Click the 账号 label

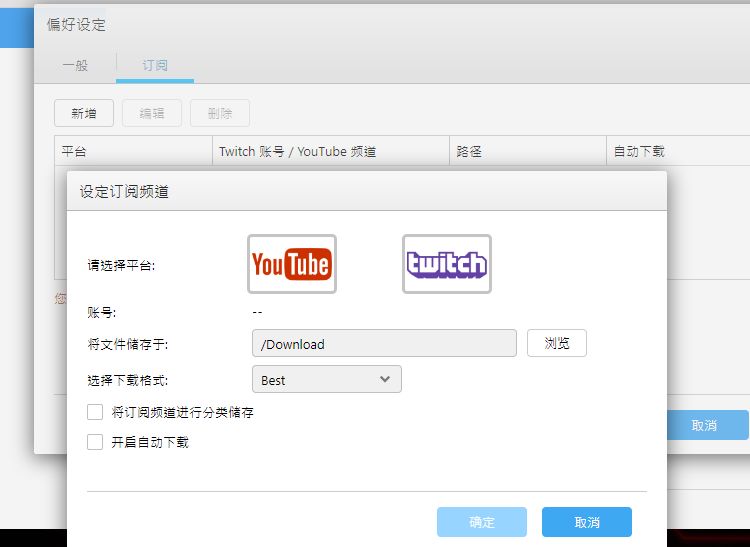point(101,313)
